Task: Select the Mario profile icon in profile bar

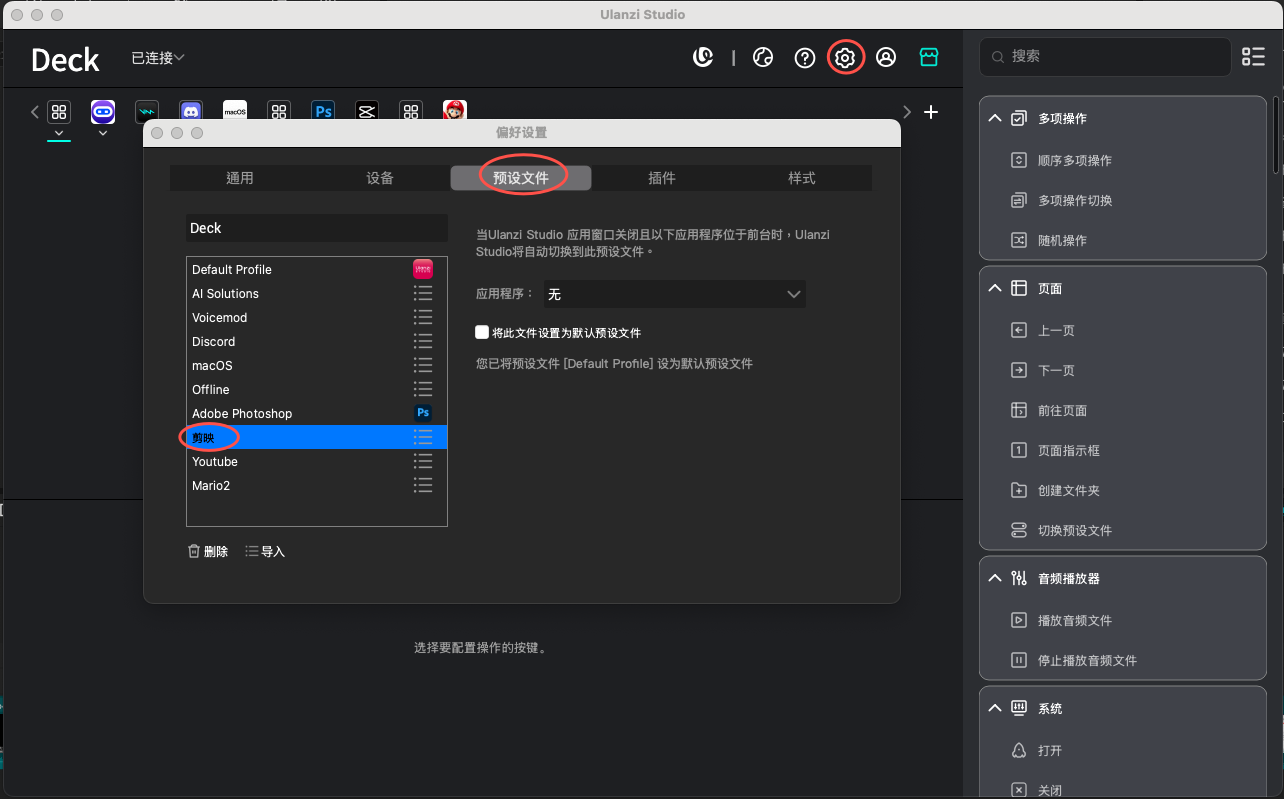Action: point(455,110)
